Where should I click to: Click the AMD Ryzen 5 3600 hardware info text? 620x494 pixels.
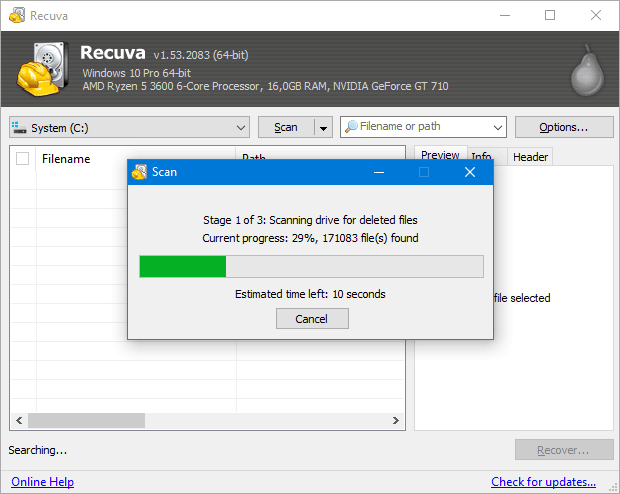(265, 86)
